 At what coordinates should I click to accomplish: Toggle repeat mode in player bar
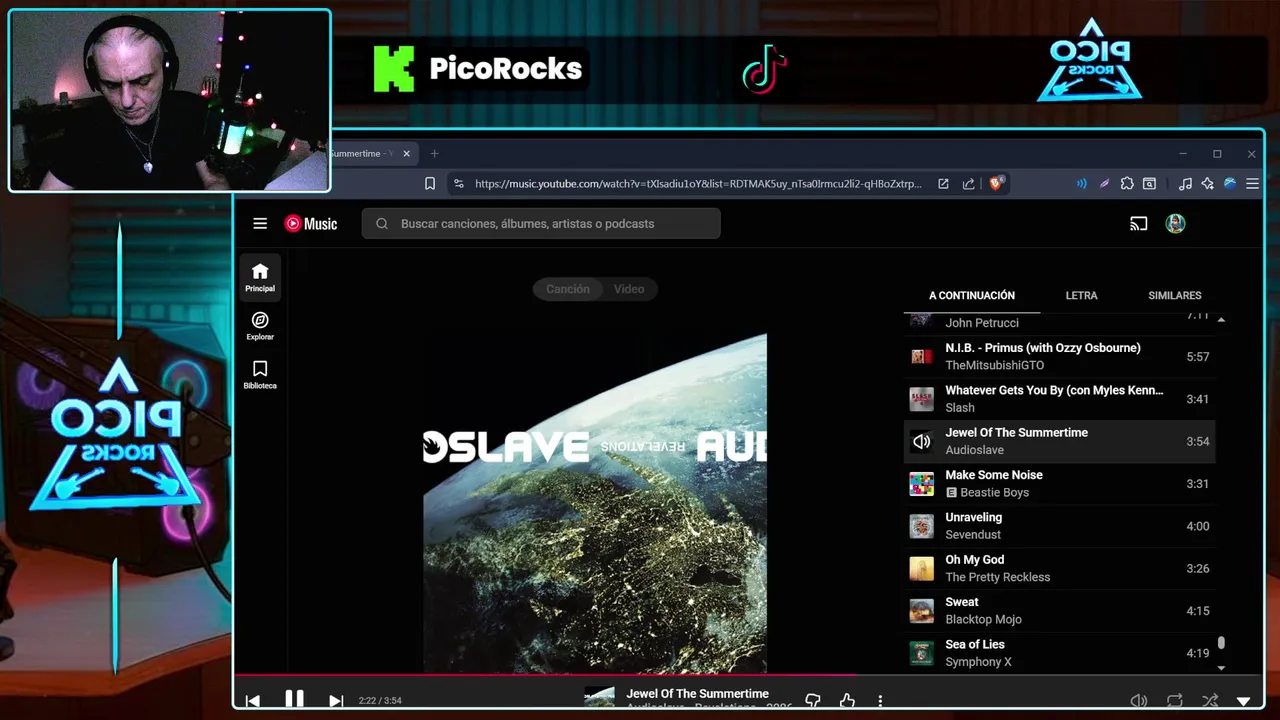pyautogui.click(x=1175, y=701)
